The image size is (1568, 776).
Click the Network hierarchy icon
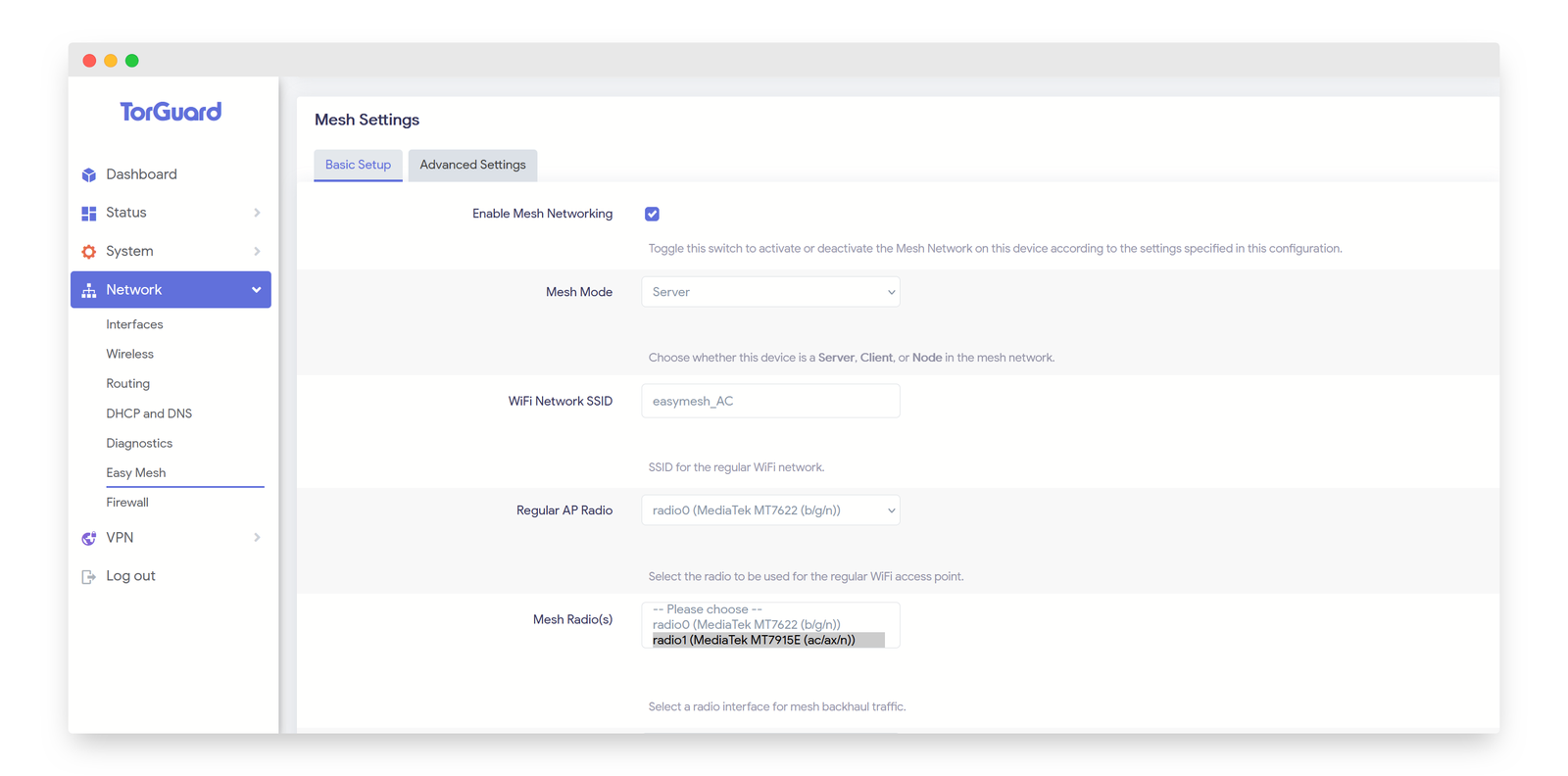pos(89,290)
